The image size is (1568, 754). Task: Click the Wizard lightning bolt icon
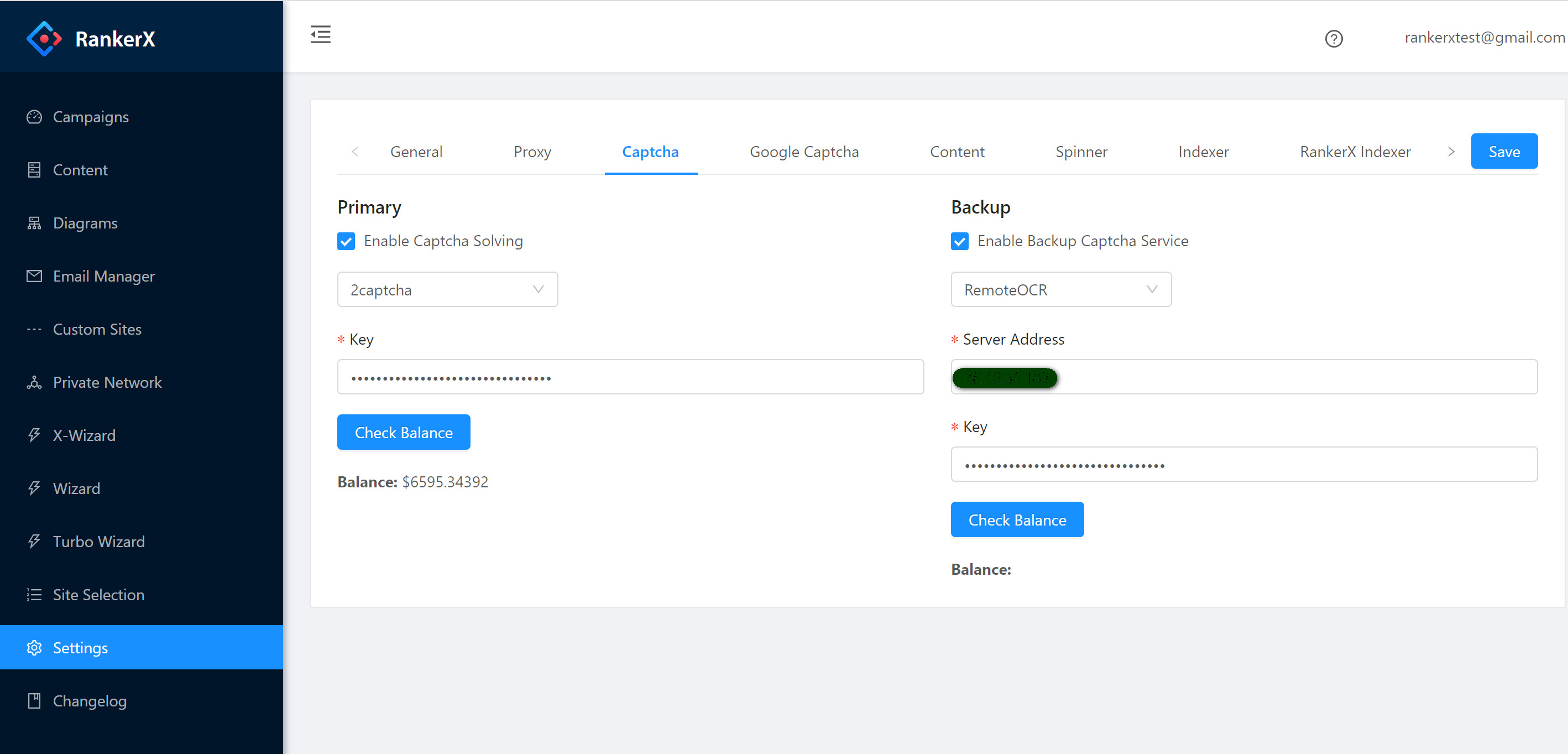[34, 488]
